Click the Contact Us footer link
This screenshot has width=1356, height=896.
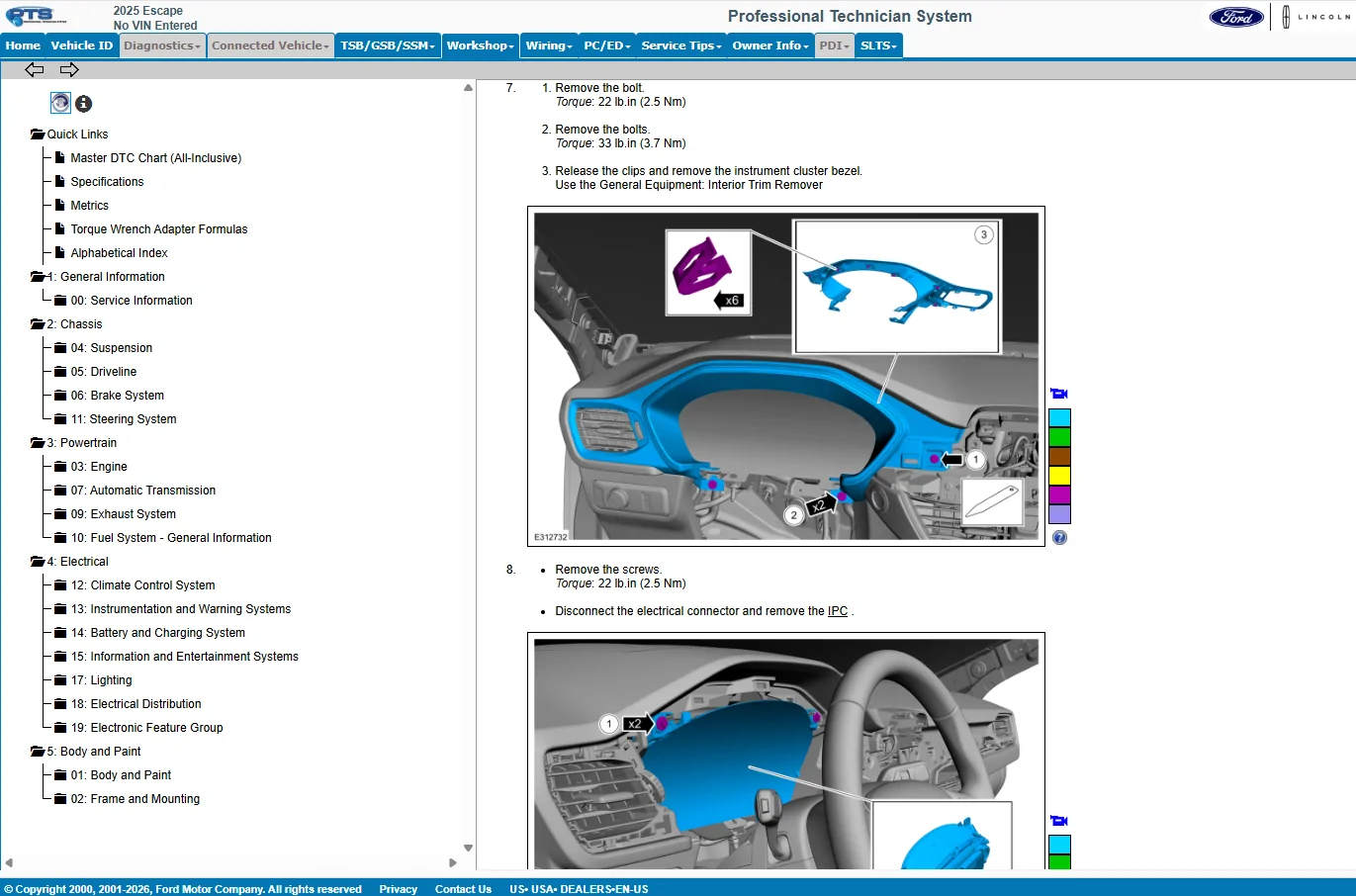coord(463,889)
